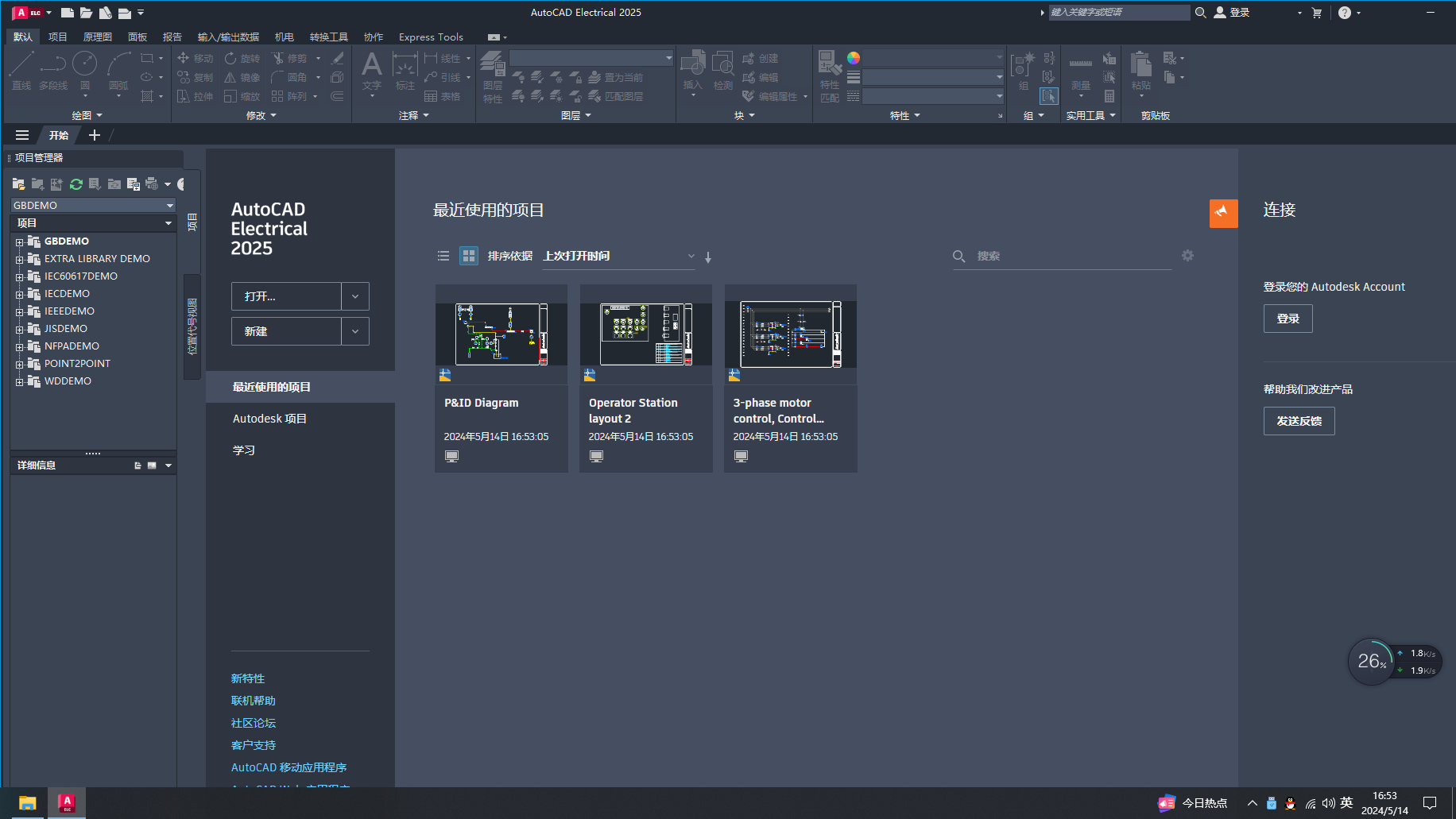The height and width of the screenshot is (819, 1456).
Task: Click the settings gear next to search
Action: tap(1187, 256)
